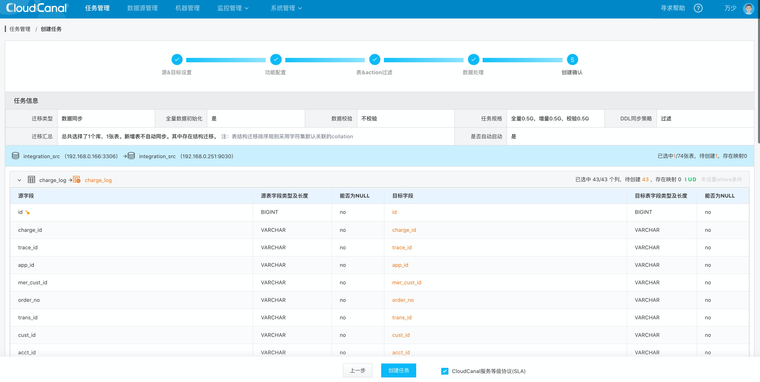Image resolution: width=760 pixels, height=382 pixels.
Task: Click the user avatar picture
Action: (x=748, y=8)
